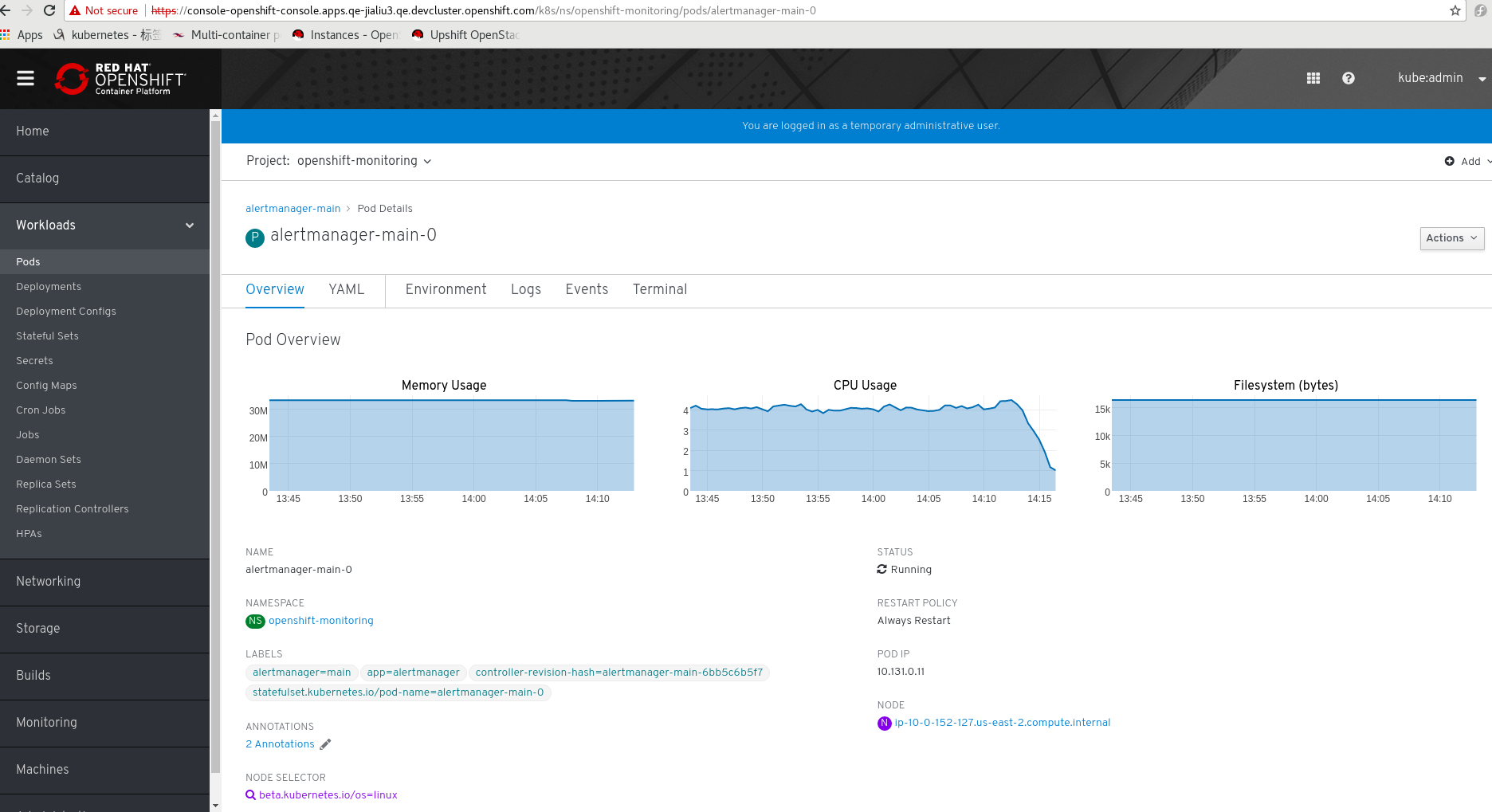The width and height of the screenshot is (1492, 812).
Task: Expand Storage sidebar section
Action: [104, 629]
